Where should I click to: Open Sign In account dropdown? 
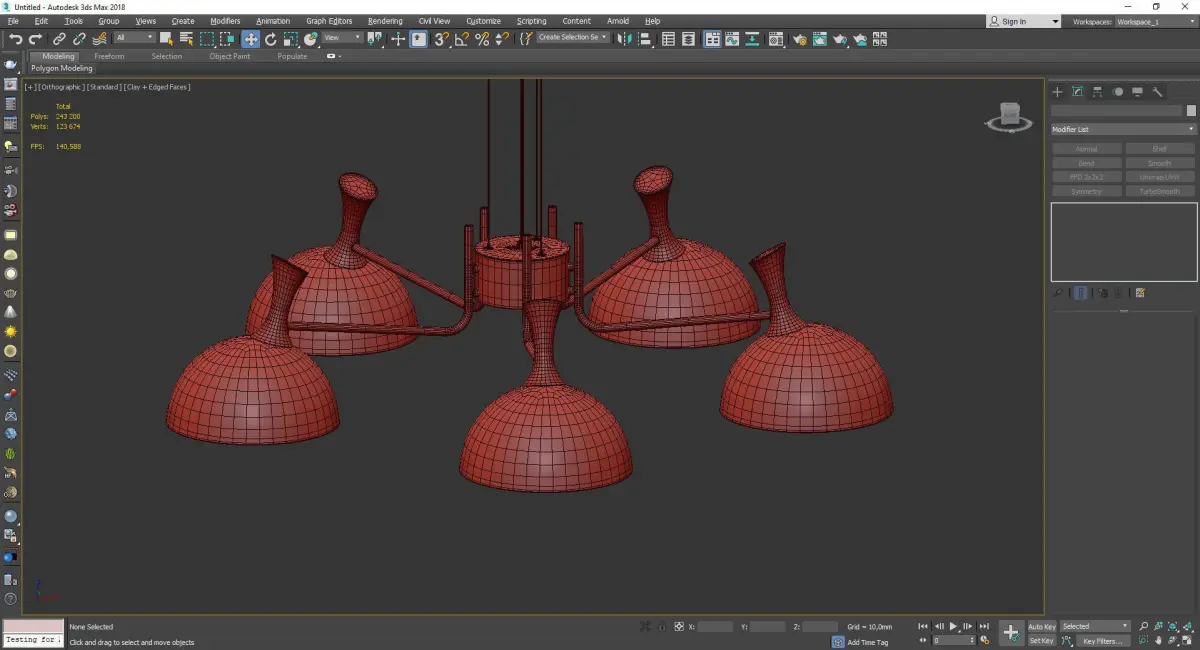[1023, 21]
